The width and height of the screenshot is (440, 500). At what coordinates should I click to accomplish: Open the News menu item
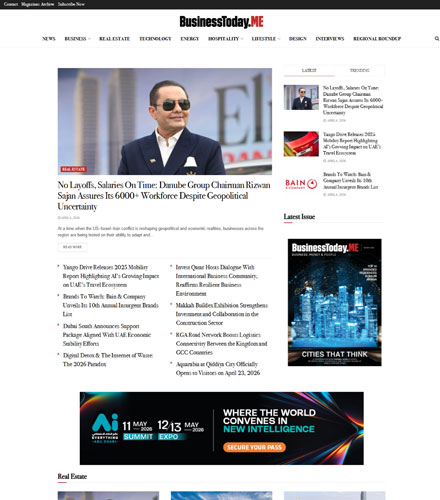click(49, 39)
